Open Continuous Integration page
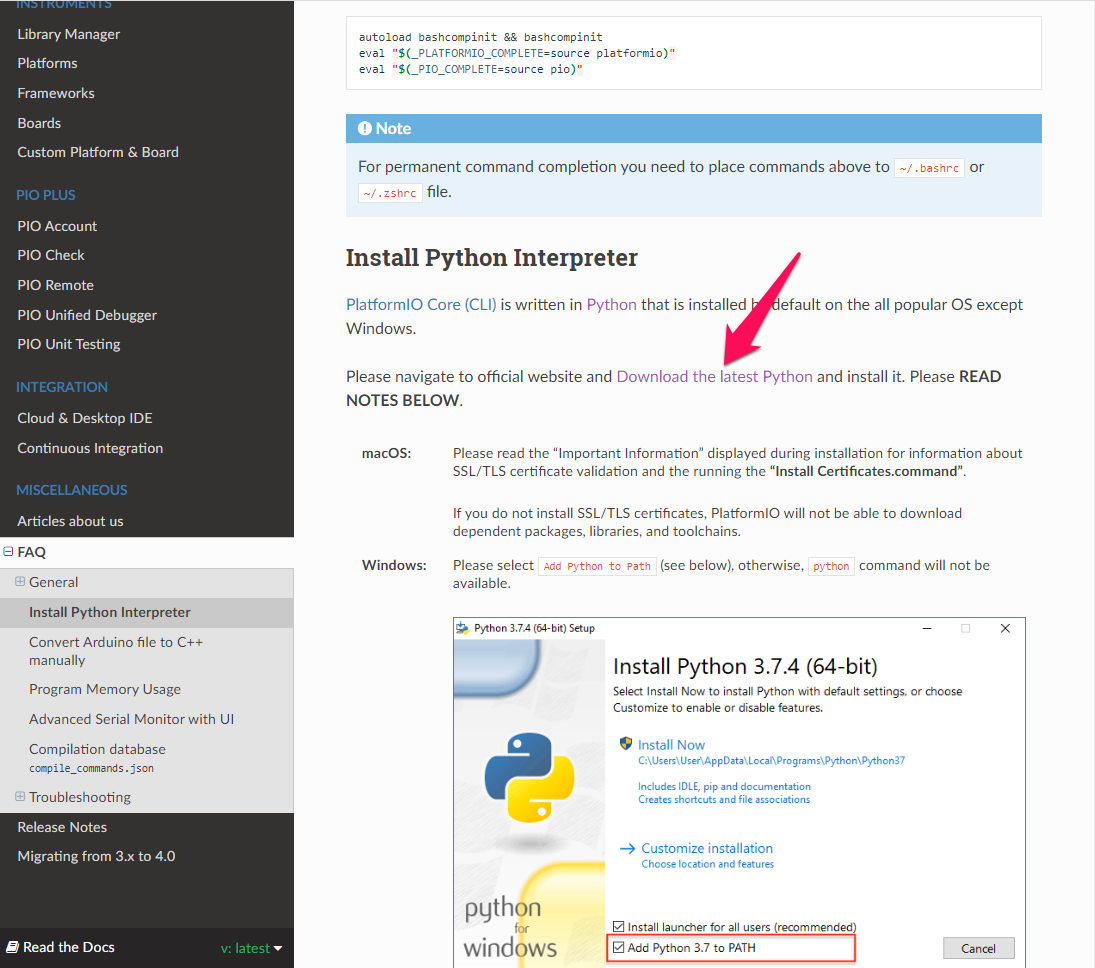The width and height of the screenshot is (1095, 968). tap(90, 448)
